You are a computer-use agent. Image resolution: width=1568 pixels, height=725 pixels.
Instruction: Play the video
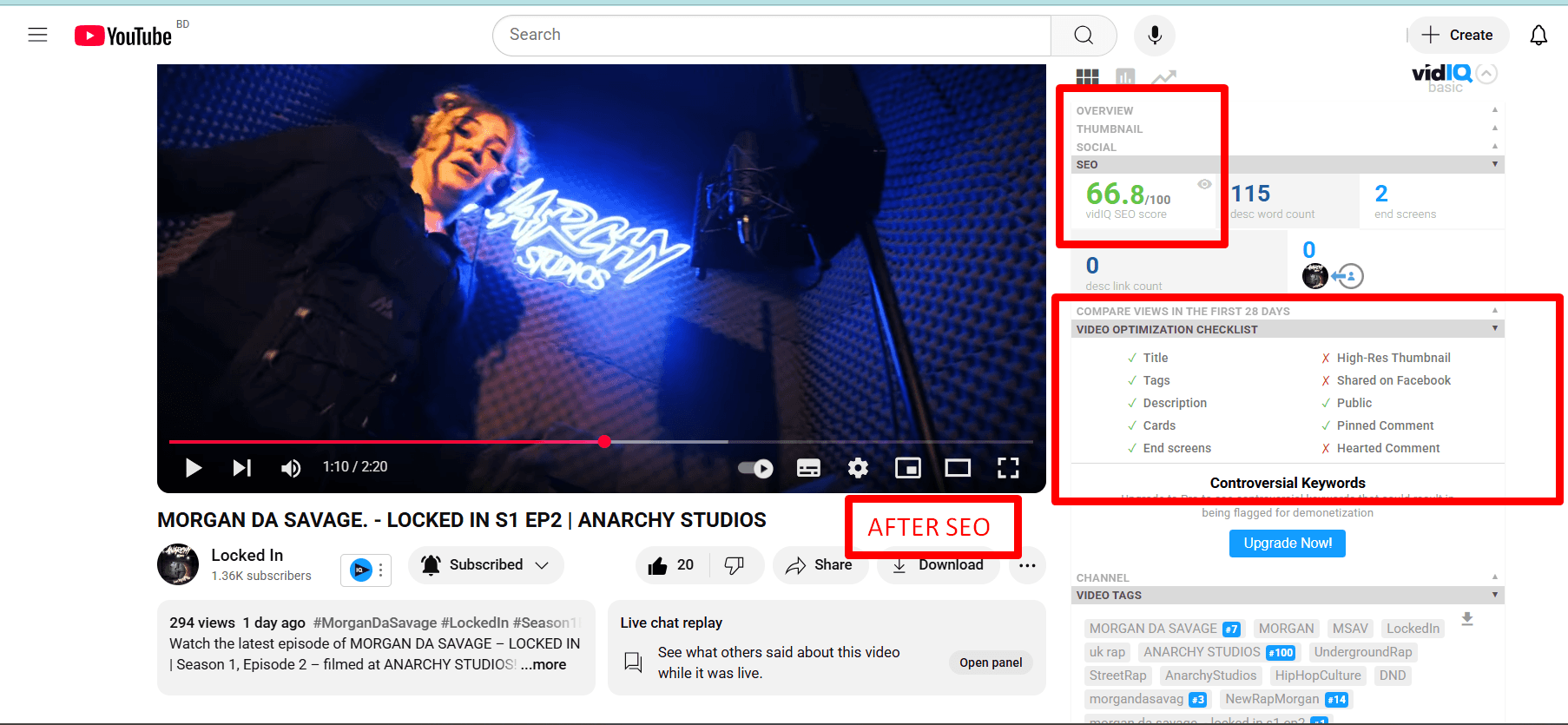click(193, 468)
